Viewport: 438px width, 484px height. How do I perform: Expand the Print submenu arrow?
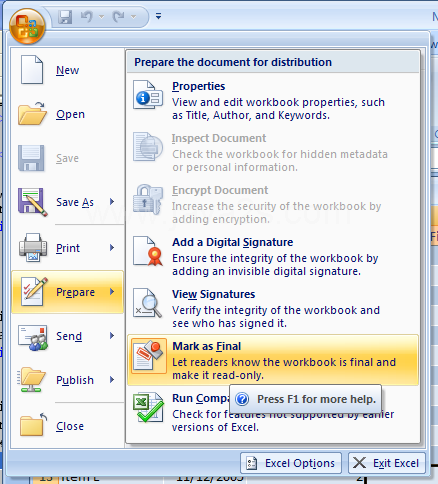pos(112,247)
